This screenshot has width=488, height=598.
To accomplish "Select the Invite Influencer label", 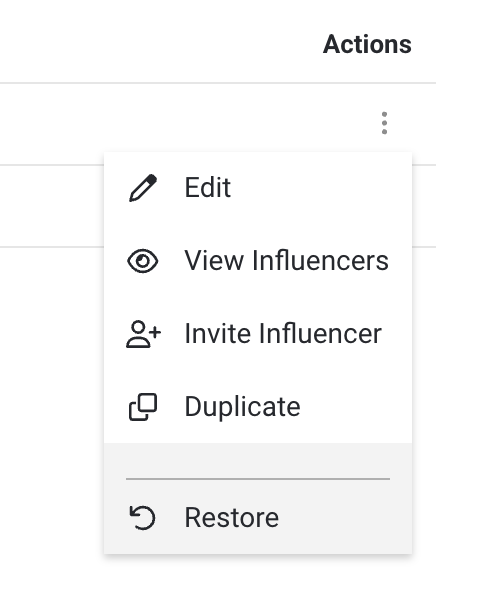I will (x=283, y=334).
